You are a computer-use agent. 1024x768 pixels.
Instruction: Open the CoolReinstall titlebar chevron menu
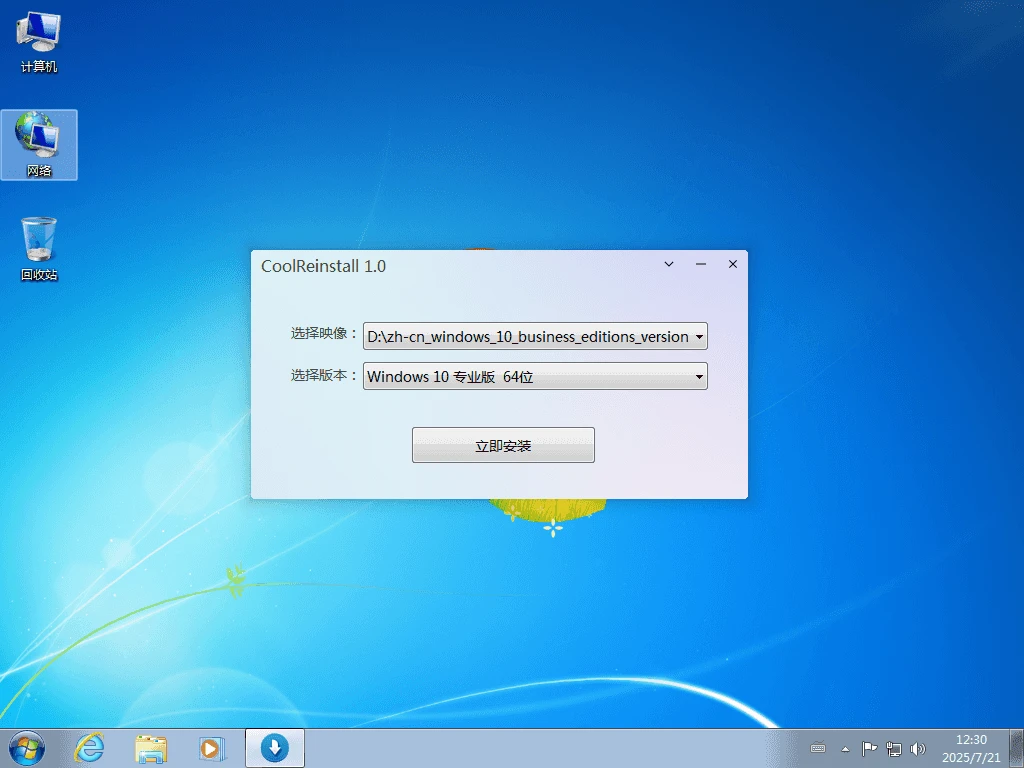pos(668,264)
